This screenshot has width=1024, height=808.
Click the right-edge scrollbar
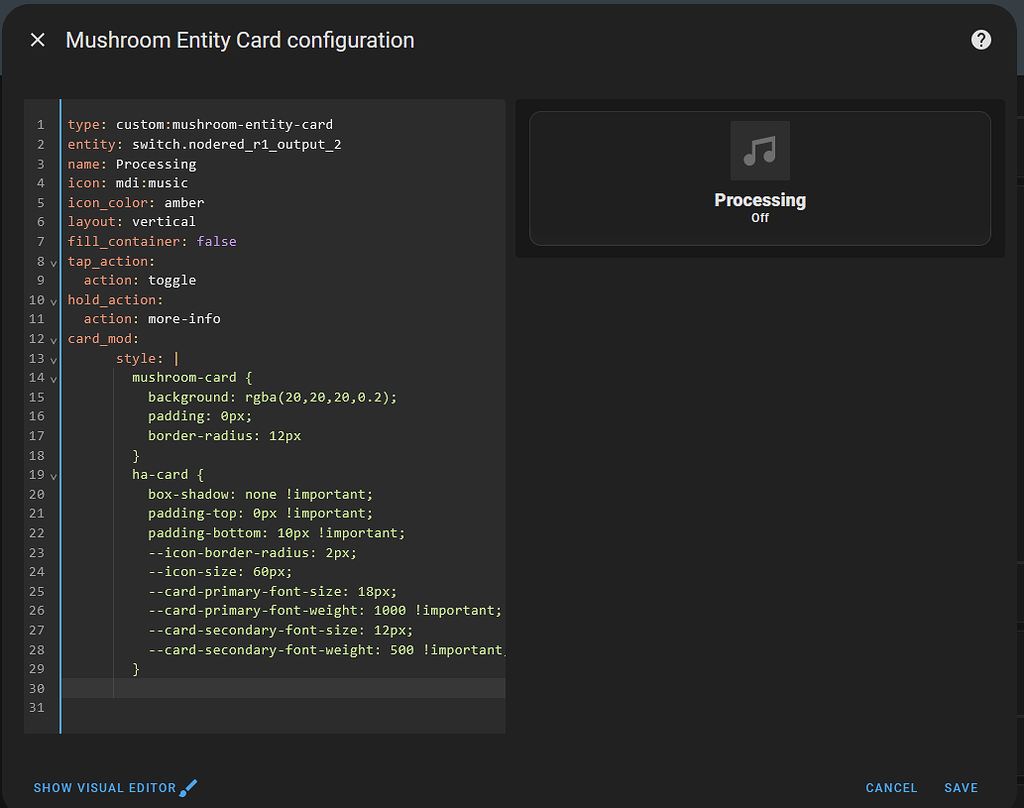pos(1019,400)
